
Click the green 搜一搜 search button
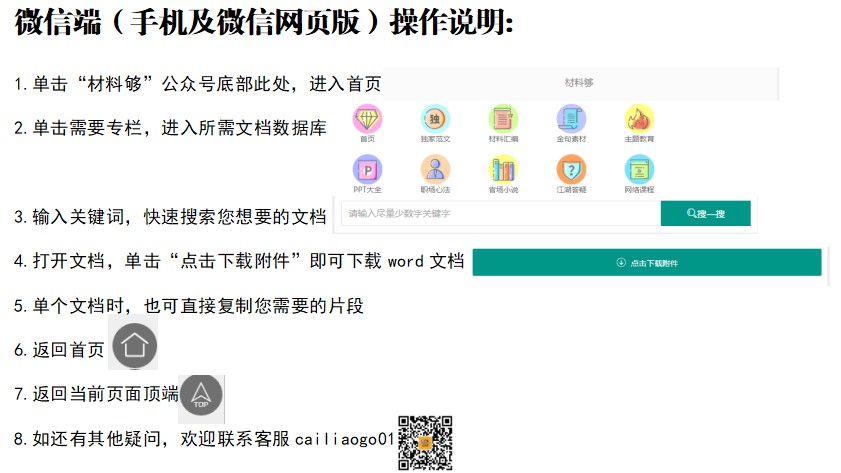coord(706,213)
